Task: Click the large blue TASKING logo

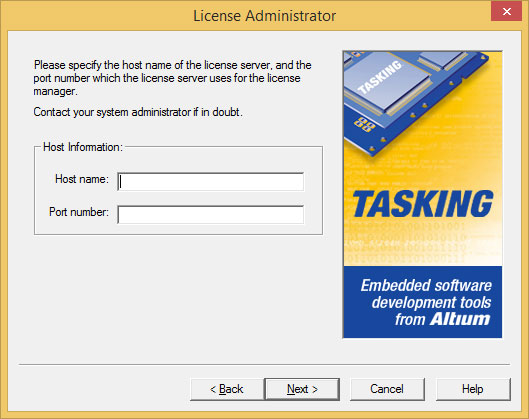Action: (423, 204)
